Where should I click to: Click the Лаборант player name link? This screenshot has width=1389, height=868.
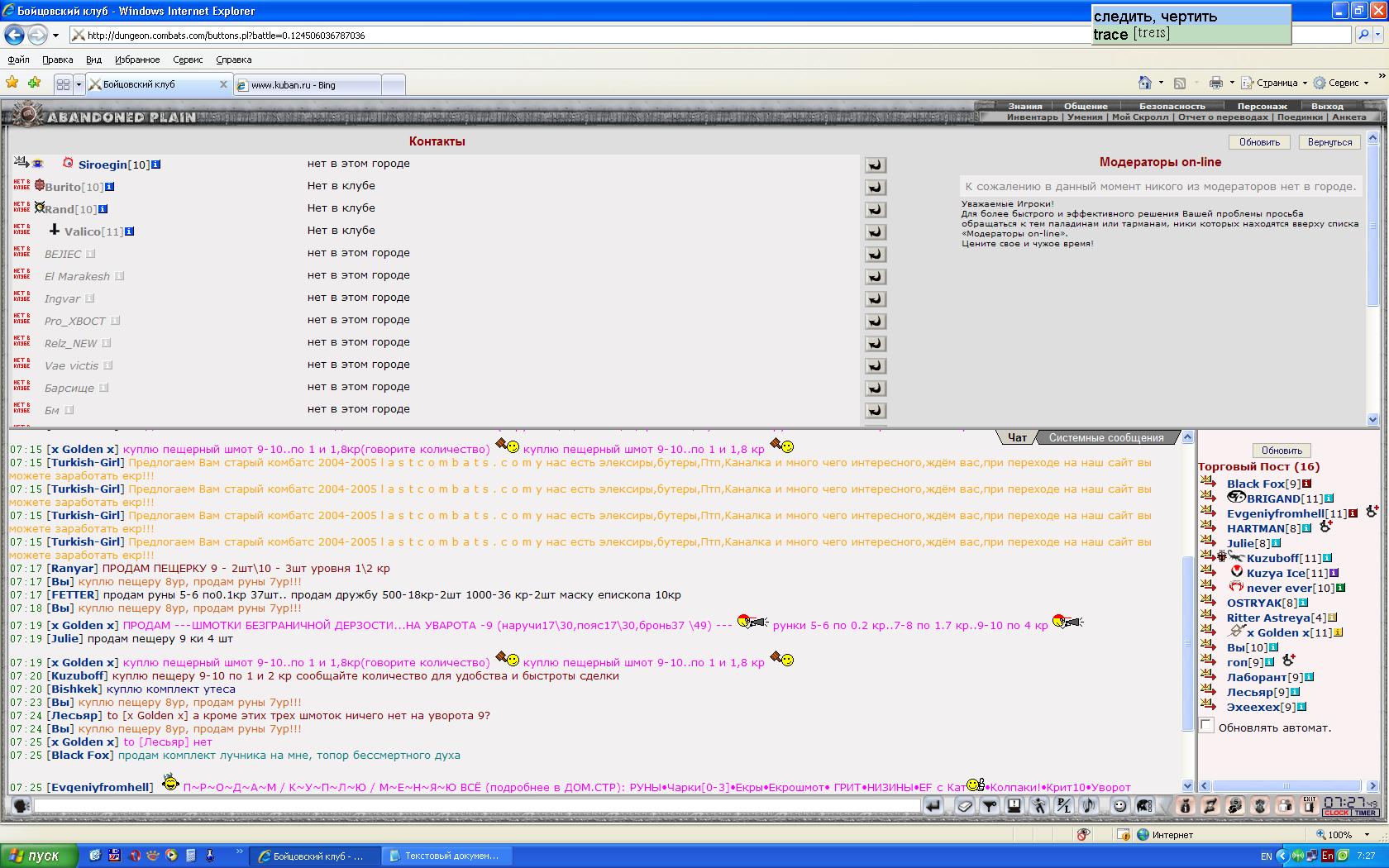point(1257,677)
